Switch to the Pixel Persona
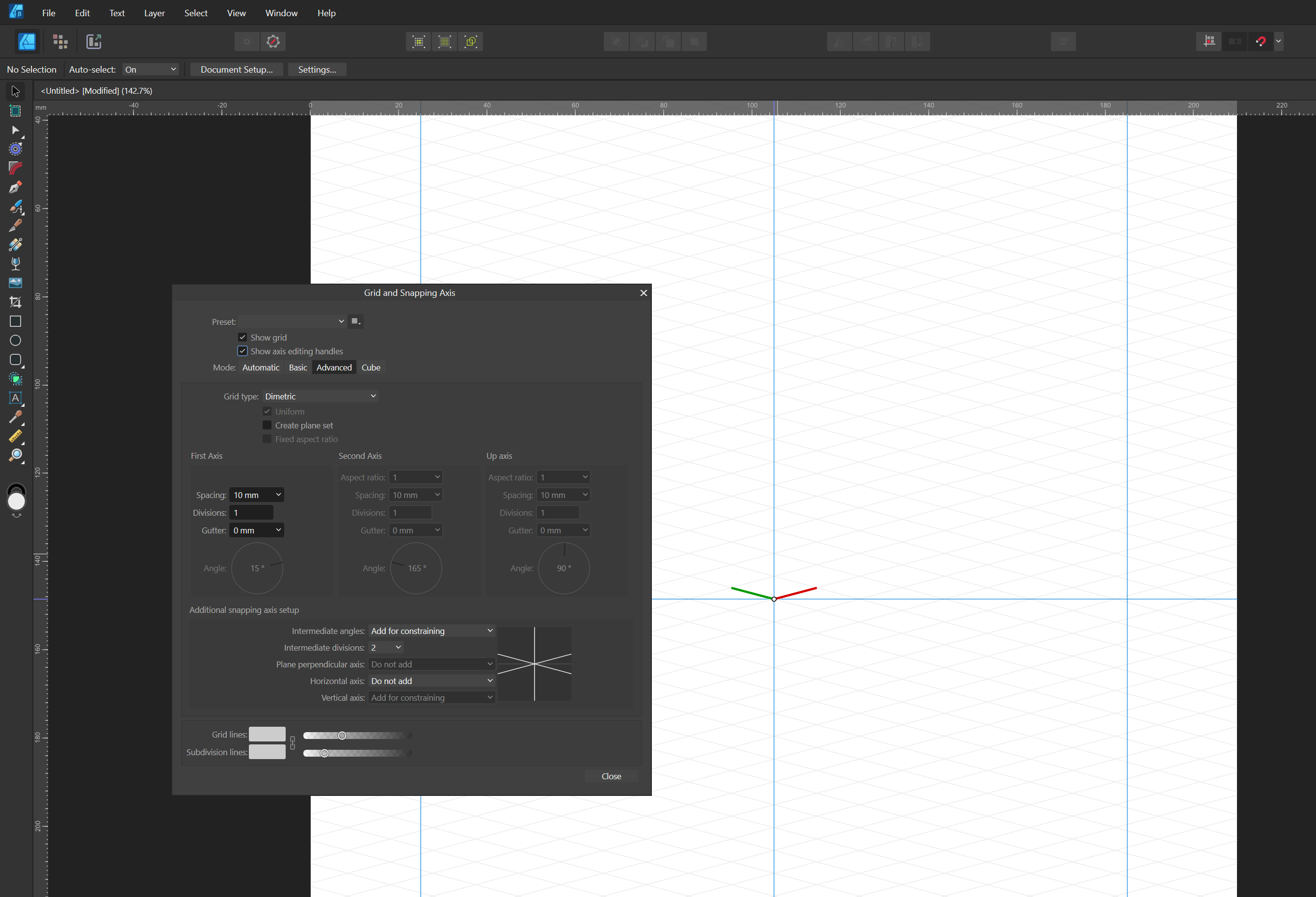The height and width of the screenshot is (897, 1316). click(x=60, y=41)
